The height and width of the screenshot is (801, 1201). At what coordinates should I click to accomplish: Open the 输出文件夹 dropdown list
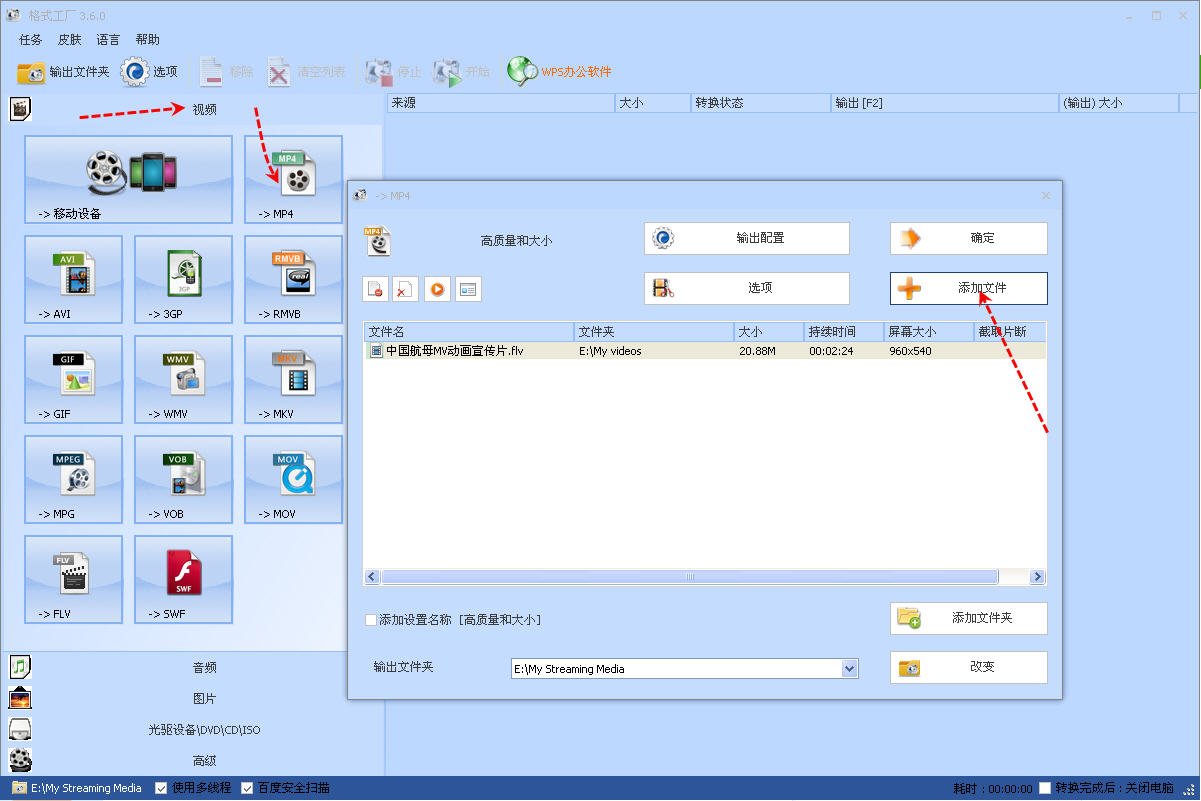coord(849,669)
